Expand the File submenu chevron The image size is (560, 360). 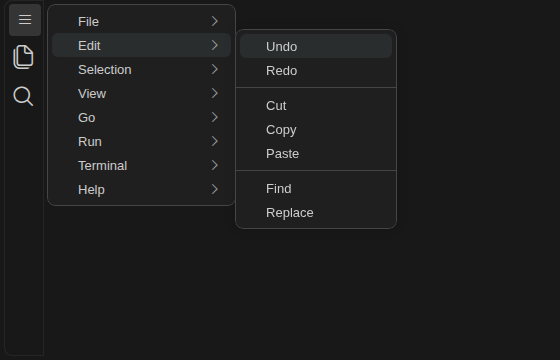[x=215, y=21]
